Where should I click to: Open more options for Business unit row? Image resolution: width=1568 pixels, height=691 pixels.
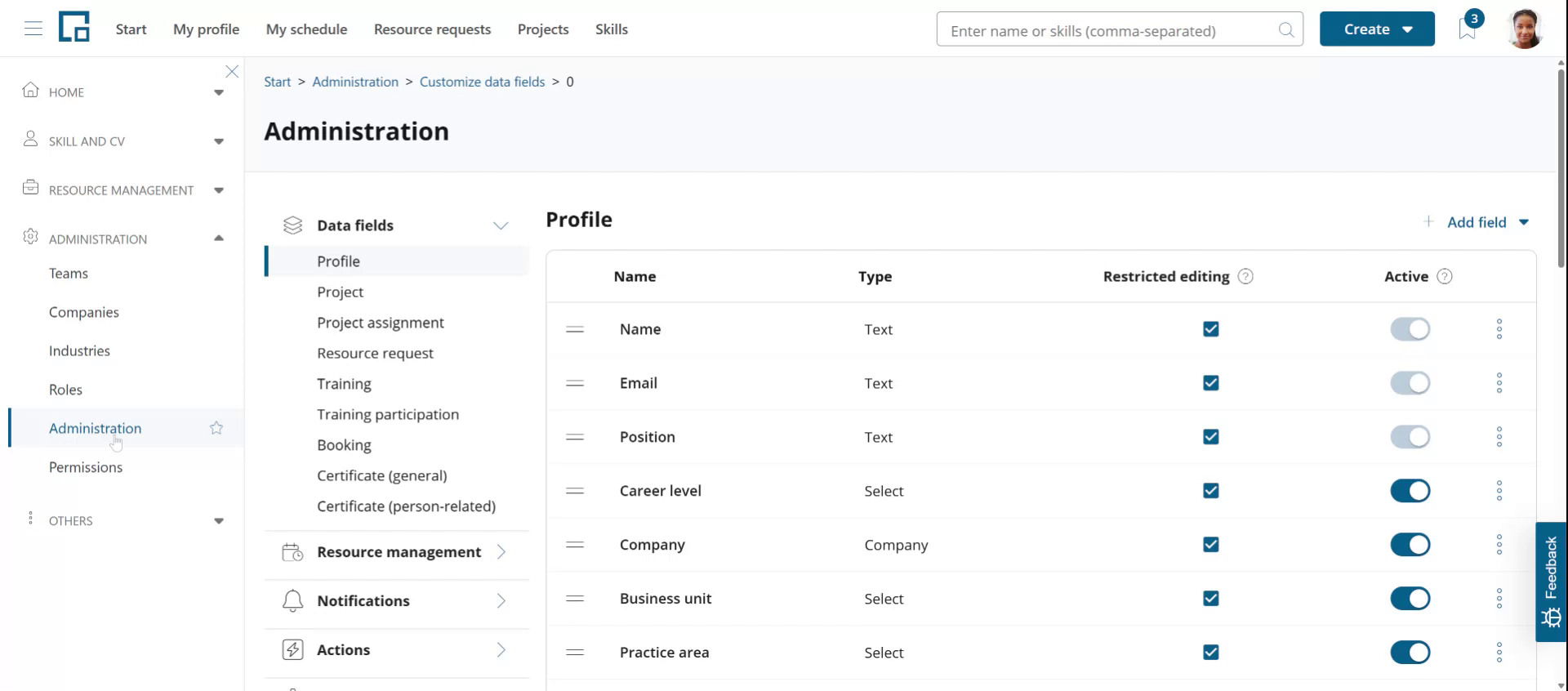[1499, 599]
